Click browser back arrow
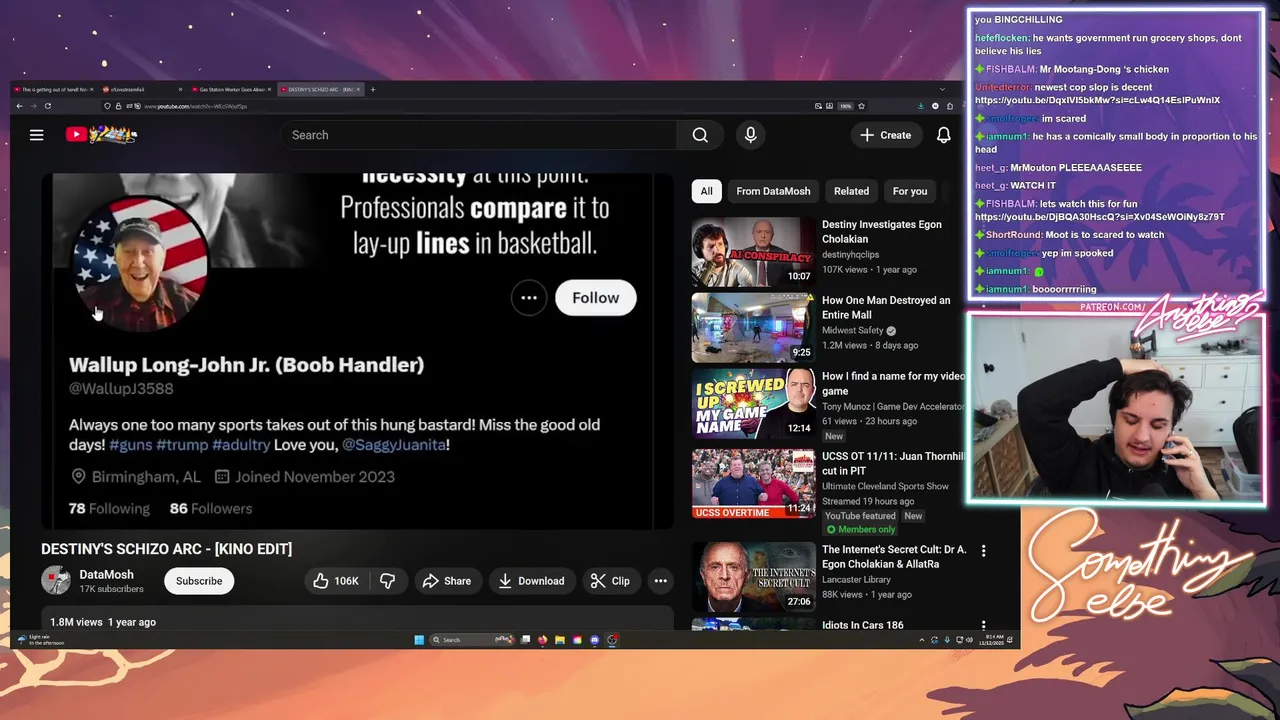 19,106
